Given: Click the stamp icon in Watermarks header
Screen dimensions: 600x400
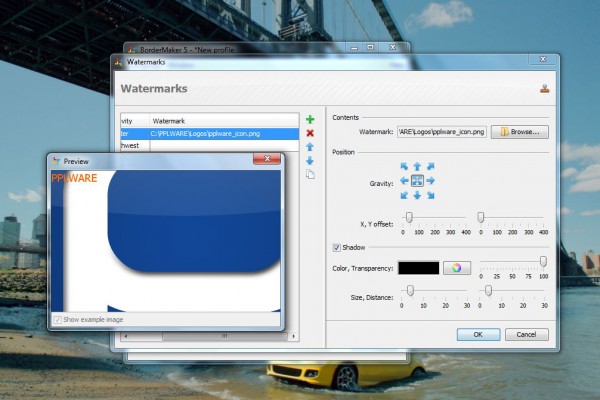Looking at the screenshot, I should coord(545,88).
